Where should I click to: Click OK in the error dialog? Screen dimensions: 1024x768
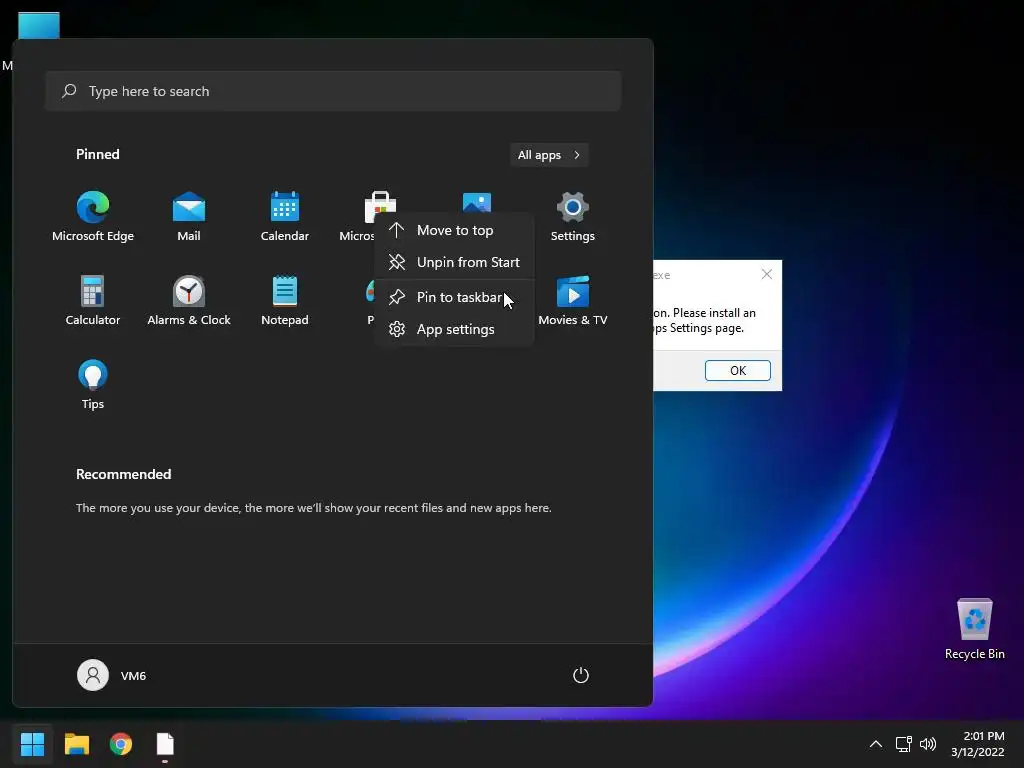737,370
